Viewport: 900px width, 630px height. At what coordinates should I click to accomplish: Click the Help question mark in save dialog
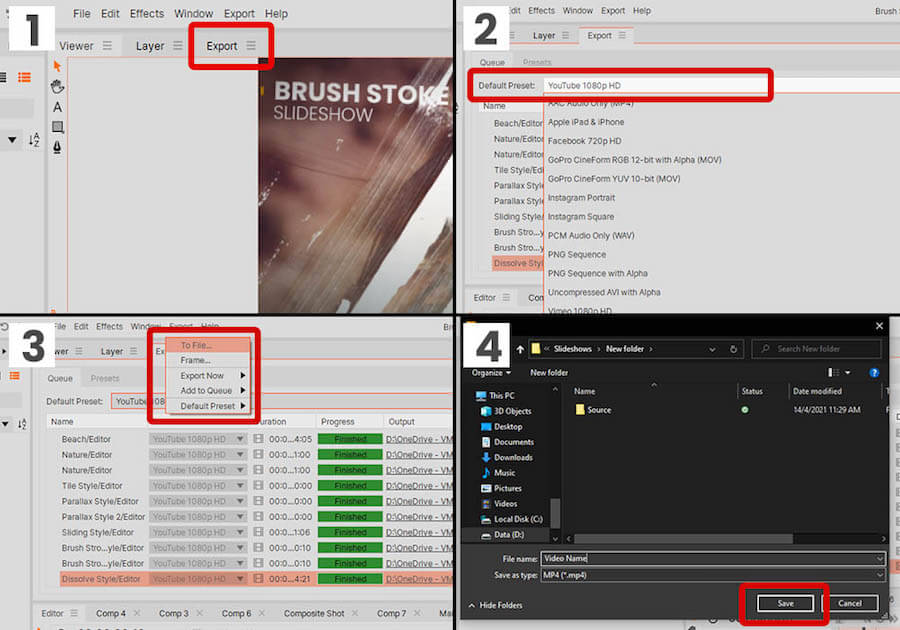click(874, 372)
